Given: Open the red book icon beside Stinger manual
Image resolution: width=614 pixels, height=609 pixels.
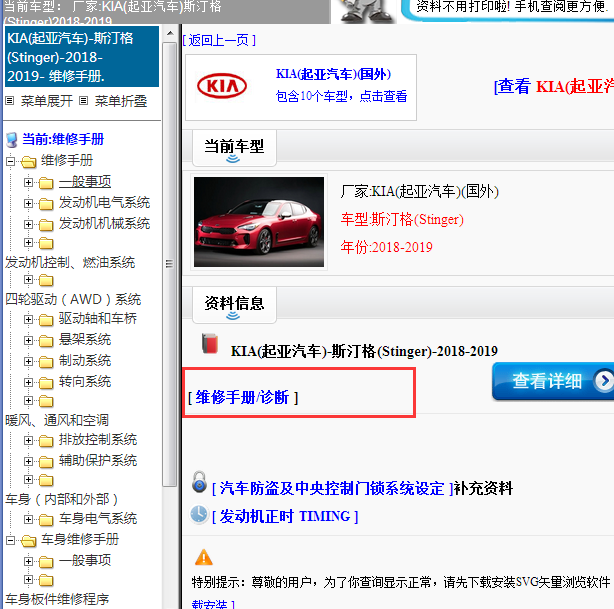Looking at the screenshot, I should (x=210, y=343).
